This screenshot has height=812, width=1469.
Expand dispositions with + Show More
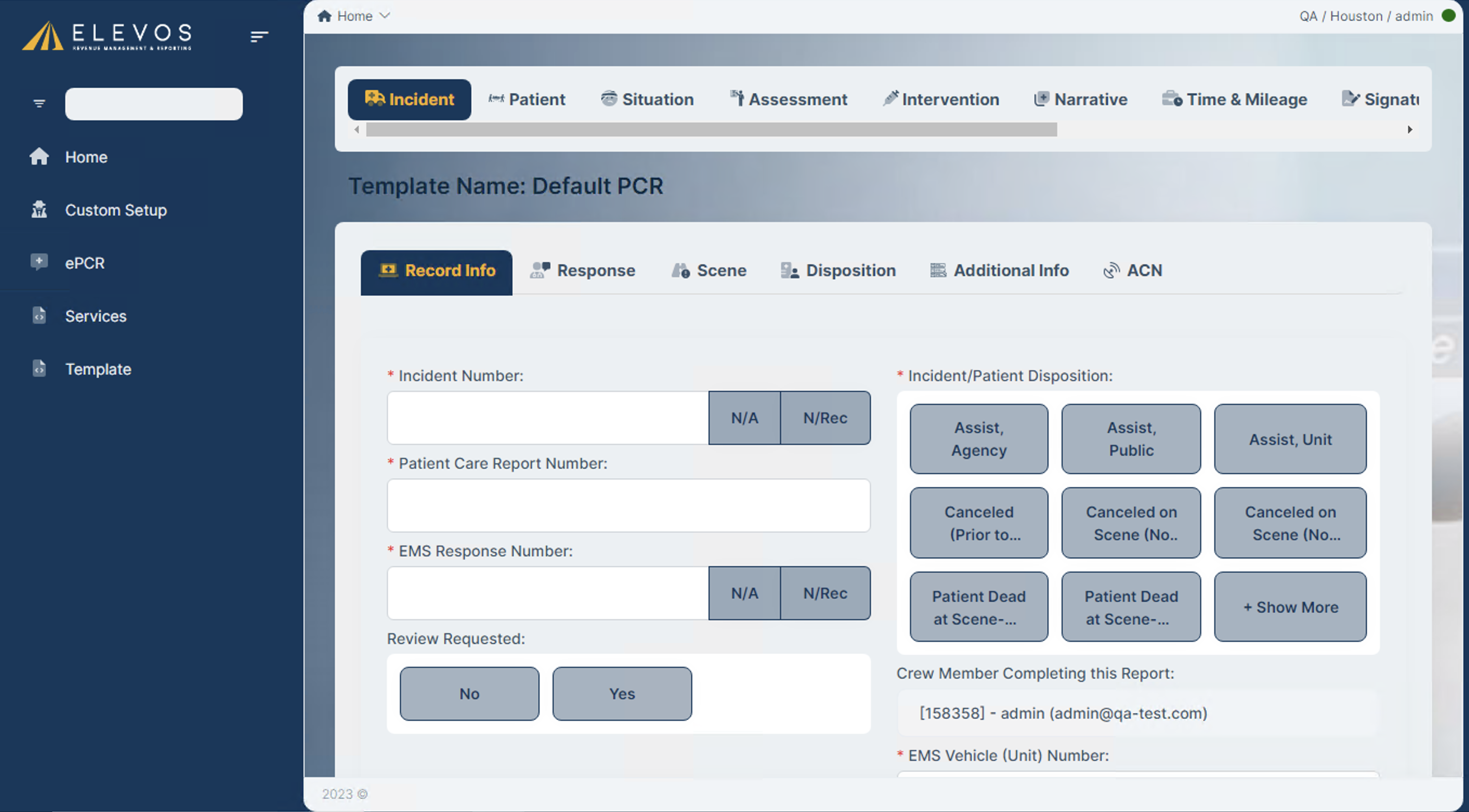coord(1290,607)
